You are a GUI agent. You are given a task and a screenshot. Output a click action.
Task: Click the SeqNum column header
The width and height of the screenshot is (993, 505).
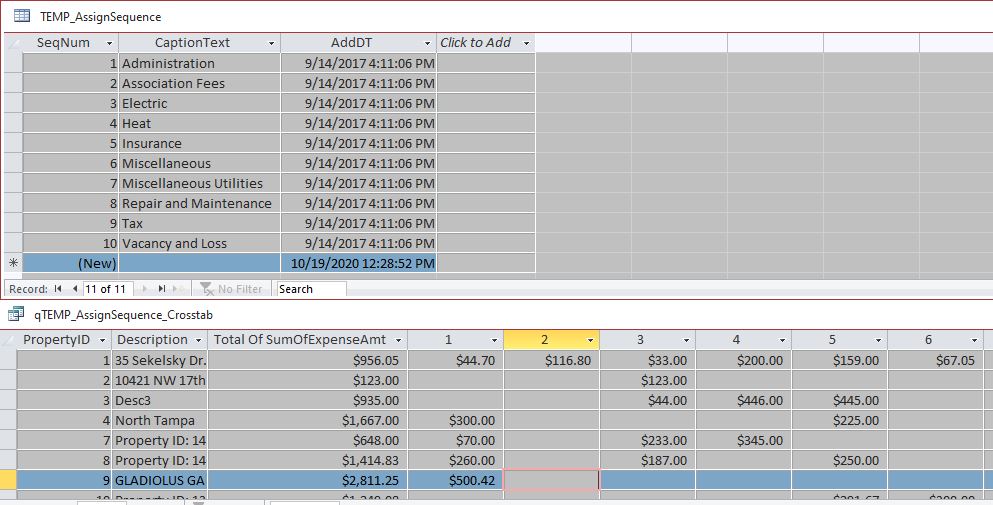point(70,42)
